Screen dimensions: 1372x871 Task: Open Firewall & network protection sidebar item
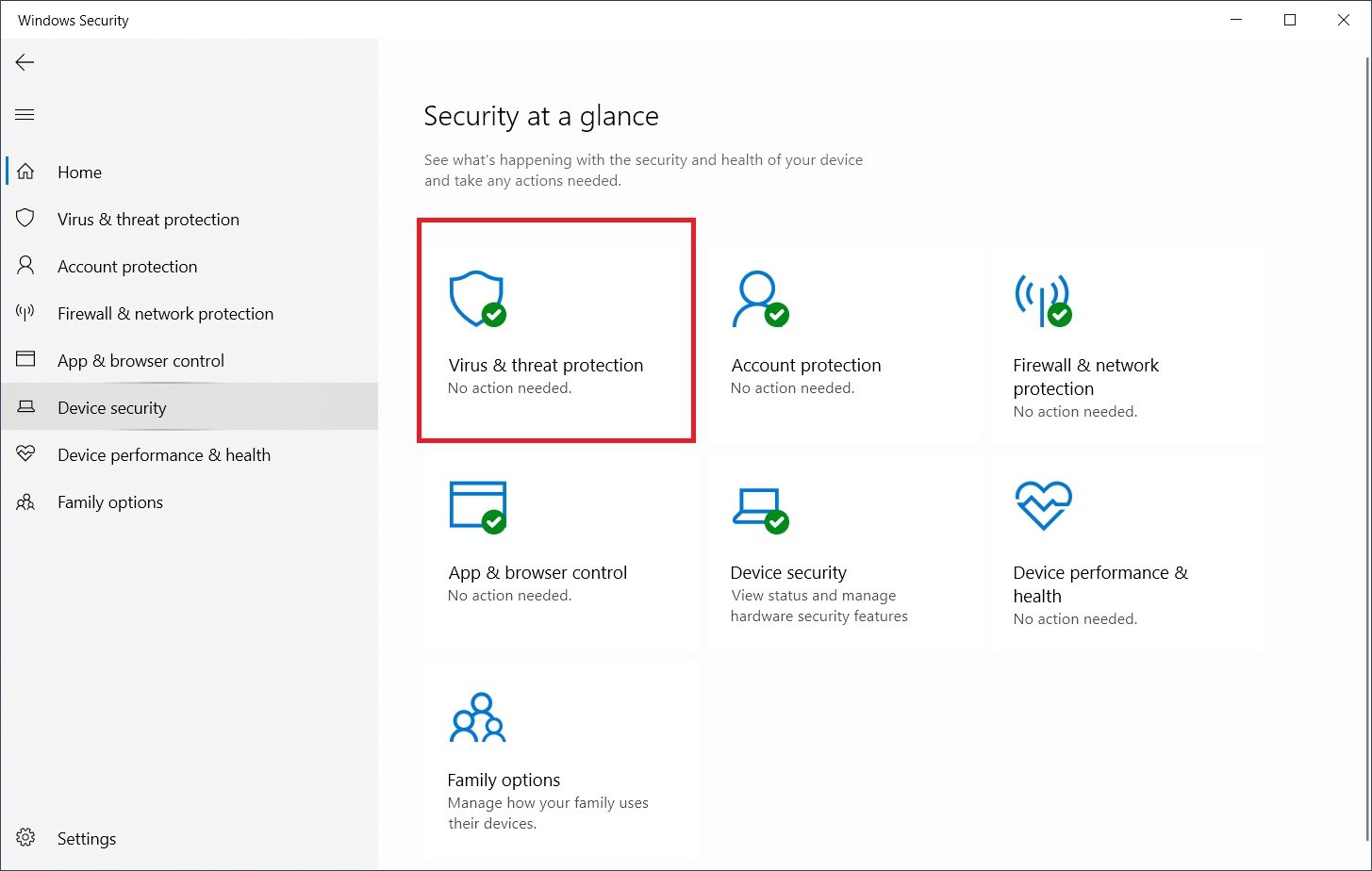(165, 314)
